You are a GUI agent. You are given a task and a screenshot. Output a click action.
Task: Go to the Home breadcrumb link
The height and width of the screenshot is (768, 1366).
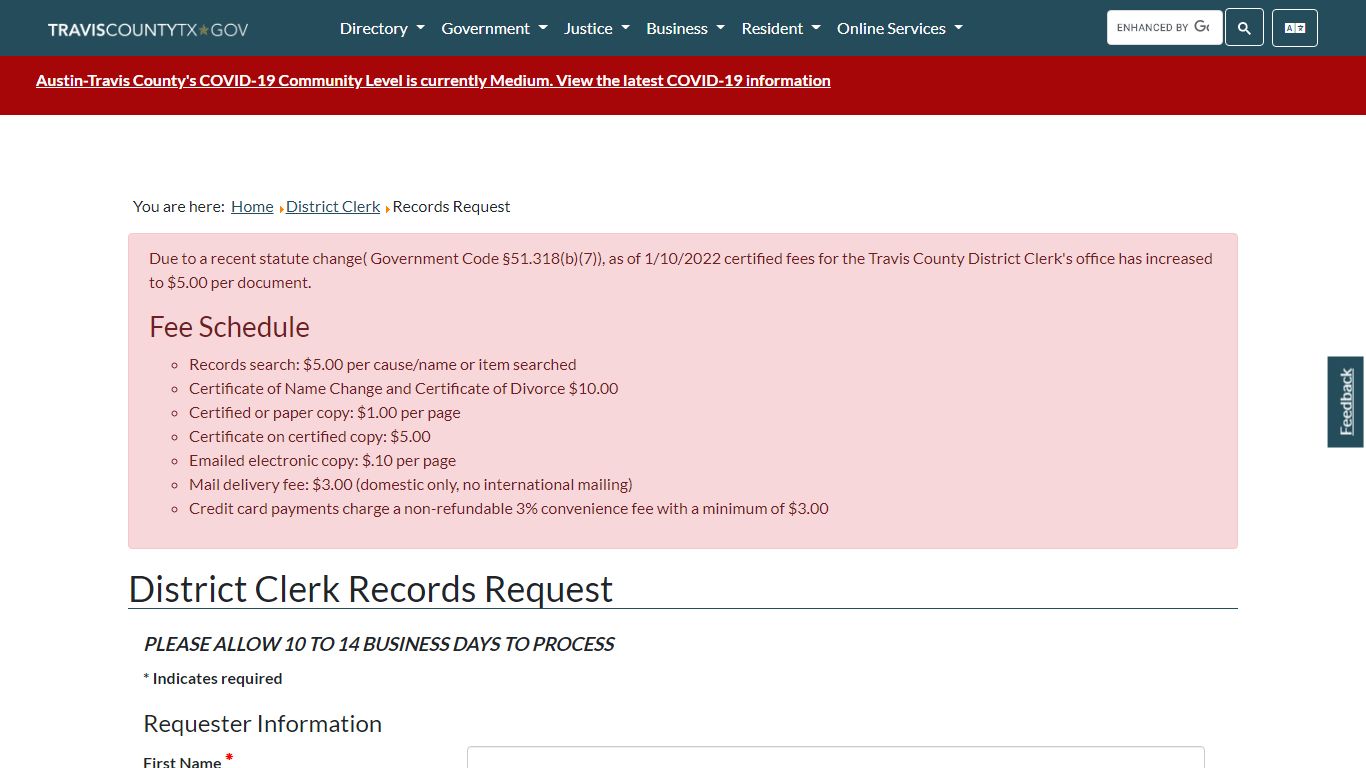pos(252,206)
